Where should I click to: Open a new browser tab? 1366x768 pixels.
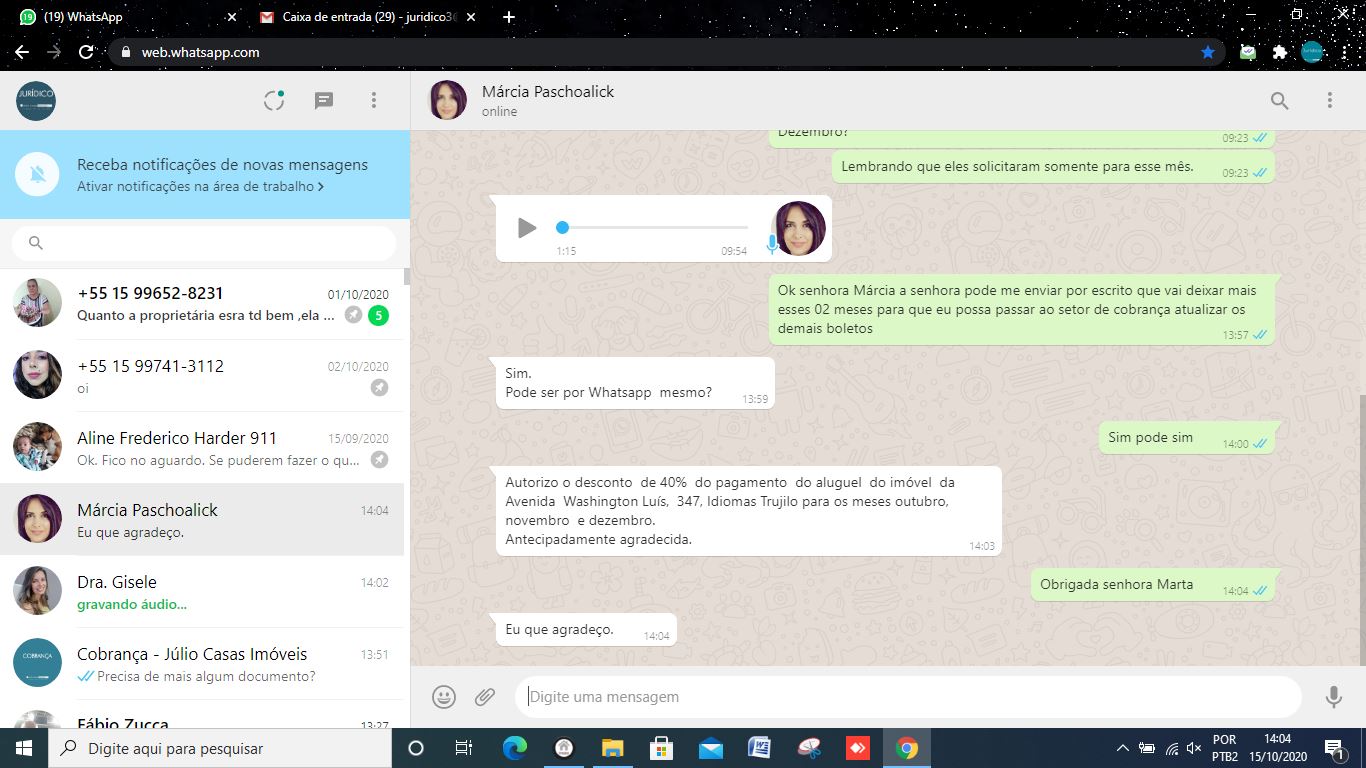click(509, 17)
